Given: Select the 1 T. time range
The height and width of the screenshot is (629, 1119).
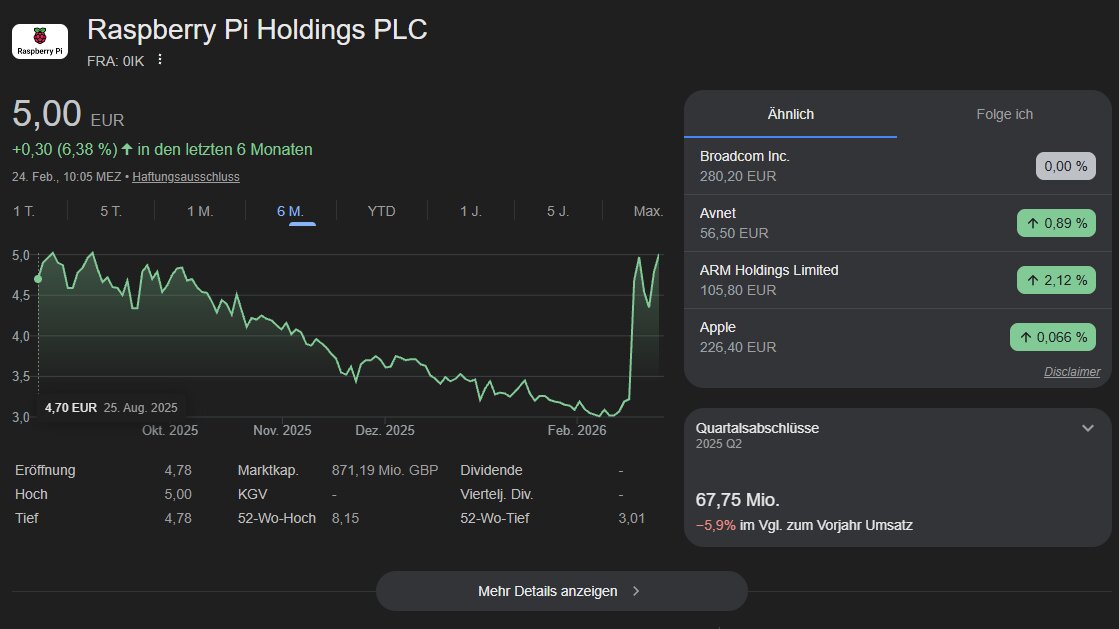Looking at the screenshot, I should pyautogui.click(x=23, y=211).
